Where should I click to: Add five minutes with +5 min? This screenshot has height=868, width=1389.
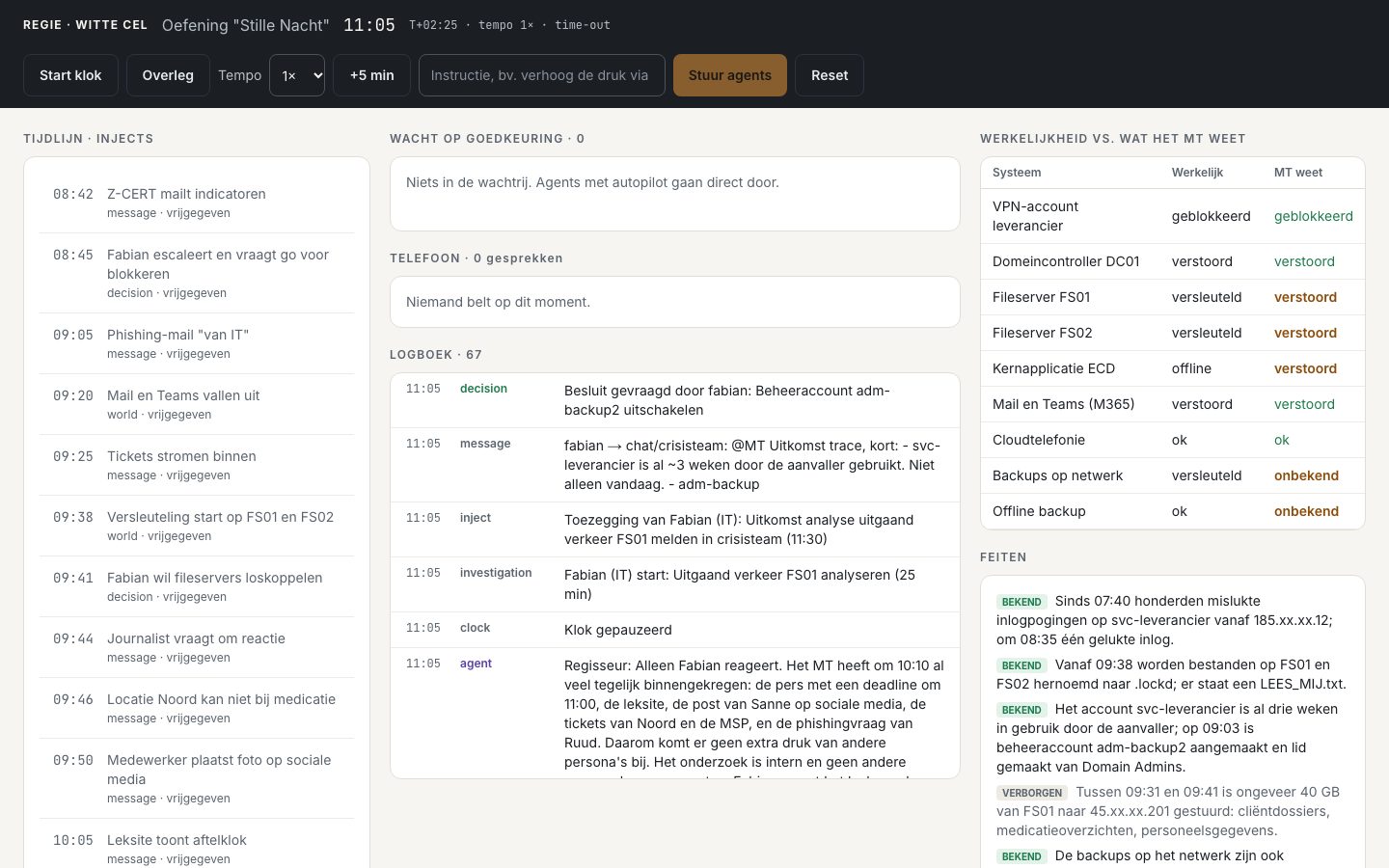pyautogui.click(x=371, y=75)
